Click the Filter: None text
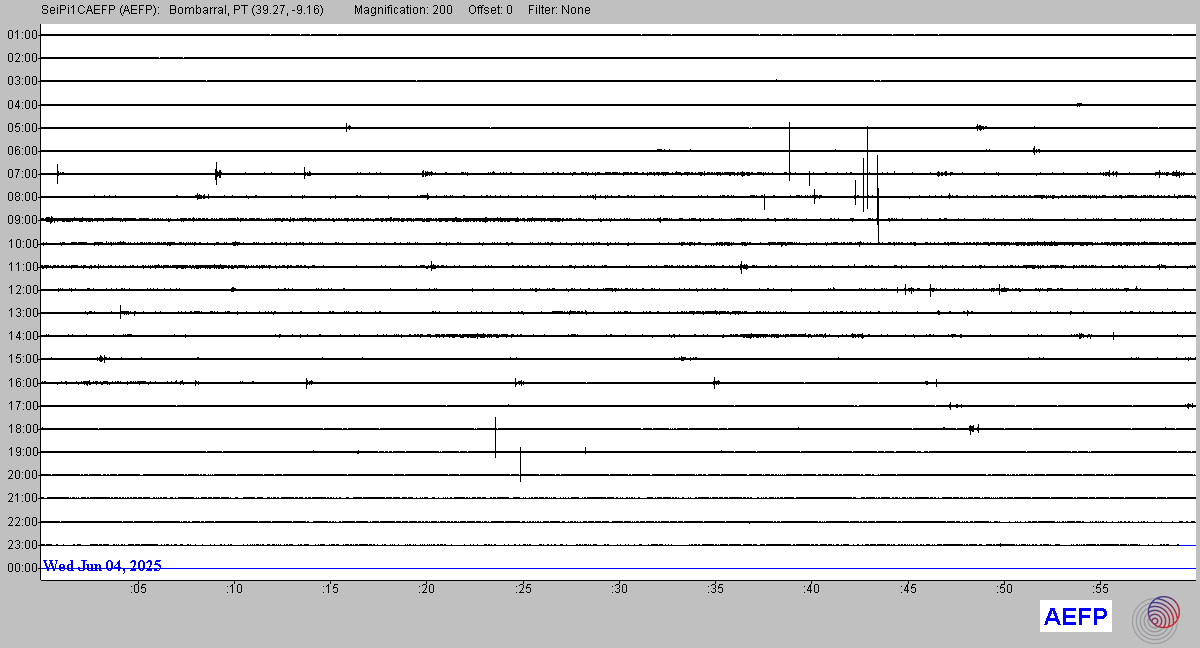The image size is (1200, 648). pyautogui.click(x=558, y=10)
